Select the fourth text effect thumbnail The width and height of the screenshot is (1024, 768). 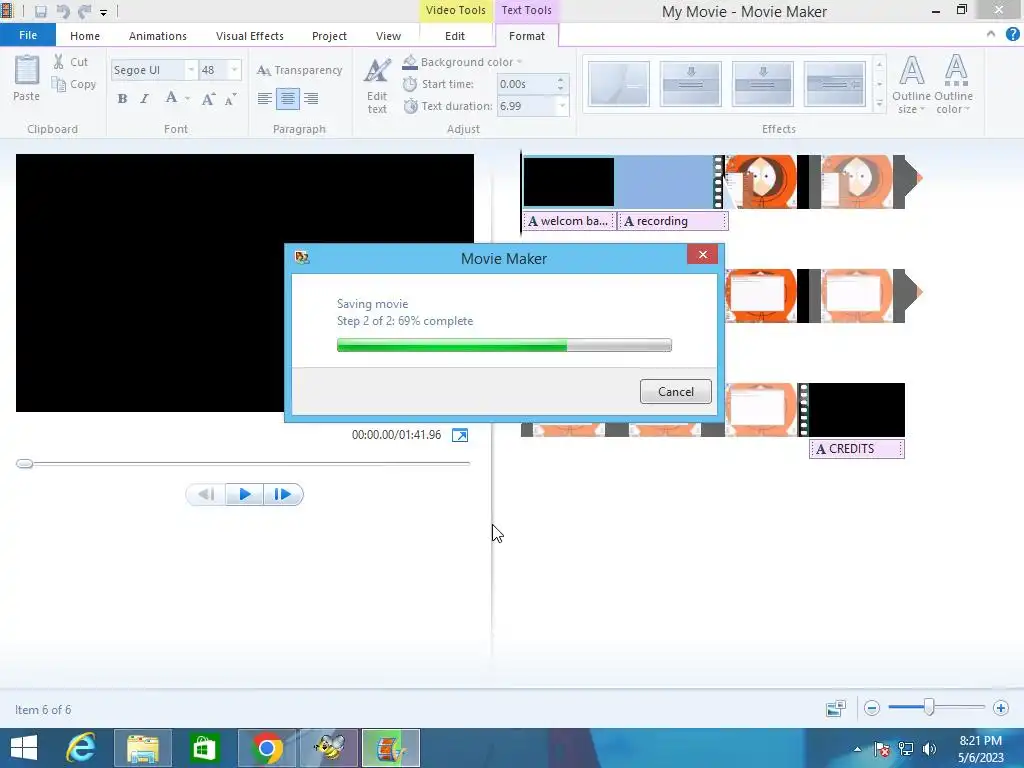click(835, 84)
